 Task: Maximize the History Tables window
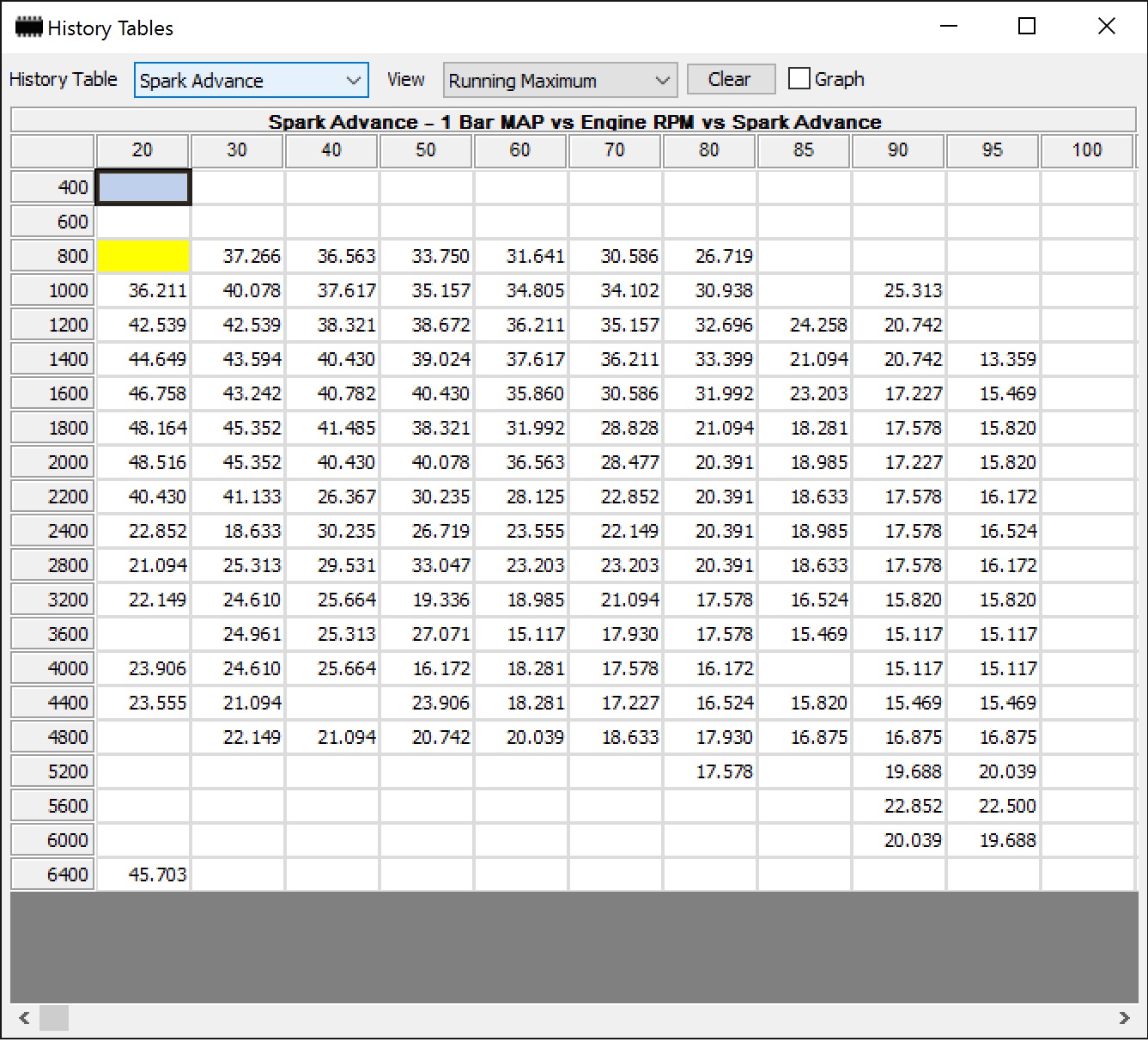pyautogui.click(x=1027, y=27)
